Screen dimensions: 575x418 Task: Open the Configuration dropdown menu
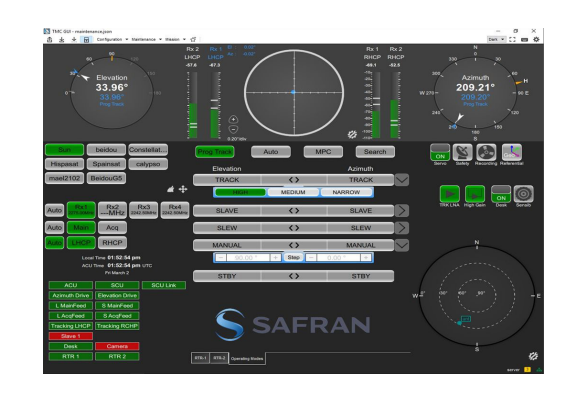pos(112,39)
